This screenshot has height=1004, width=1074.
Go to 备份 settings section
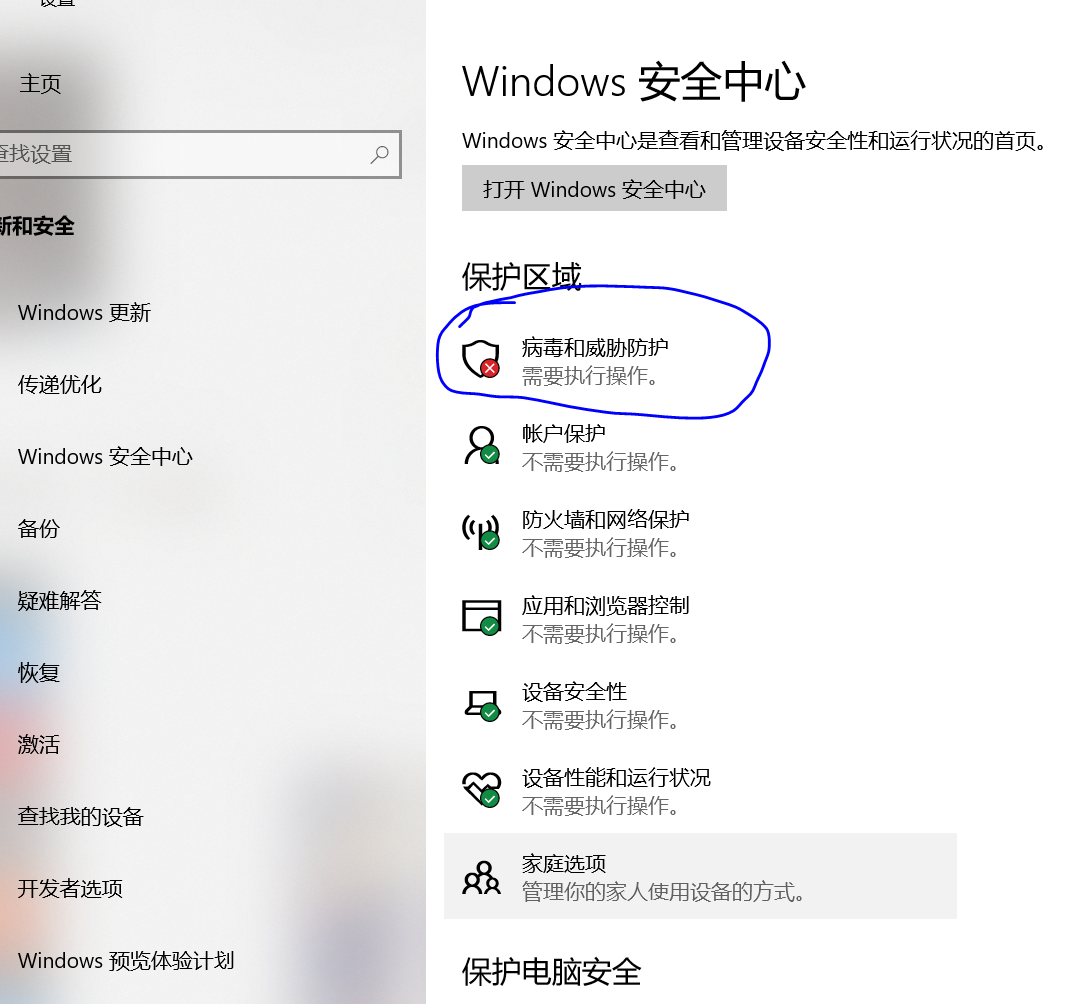pos(38,528)
